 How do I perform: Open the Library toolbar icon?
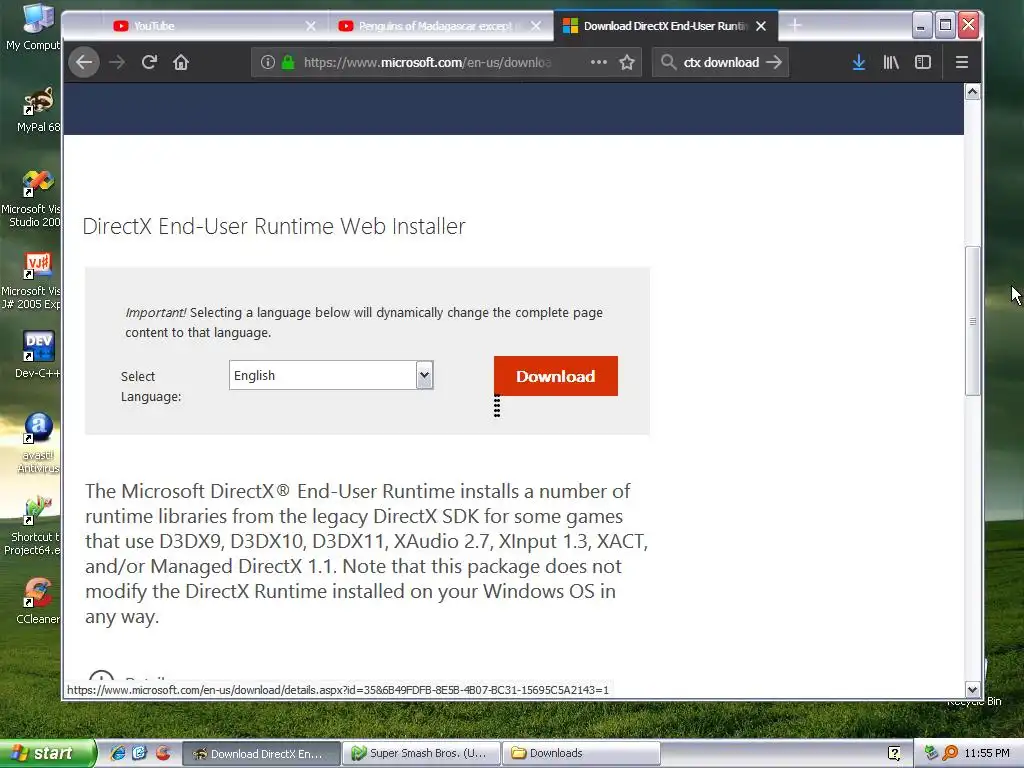click(x=891, y=62)
